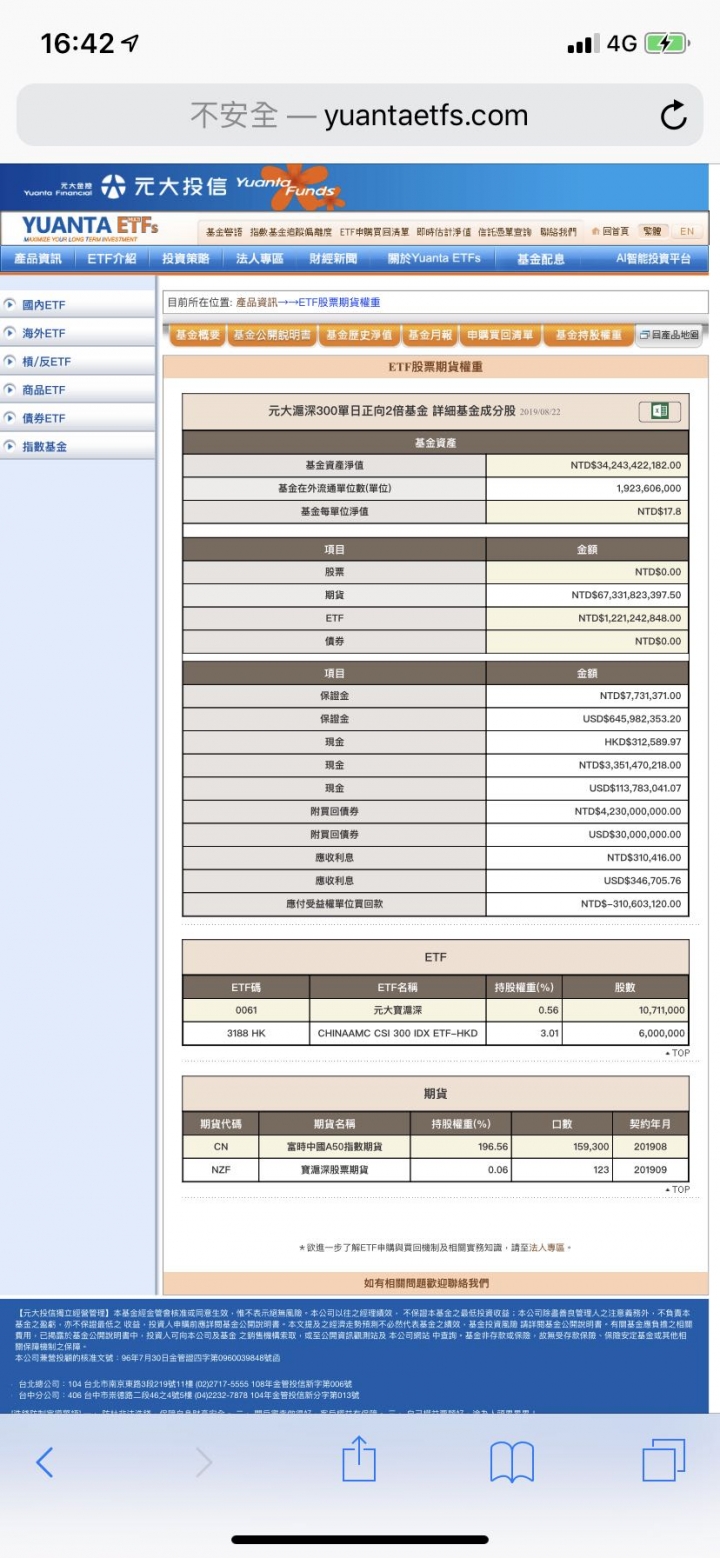The height and width of the screenshot is (1558, 720).
Task: Switch to the 基金月報 tab
Action: [430, 335]
